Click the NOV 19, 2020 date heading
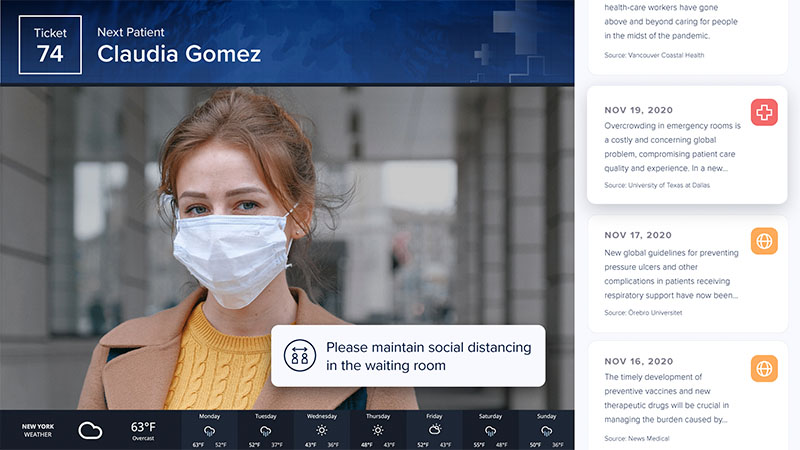This screenshot has height=450, width=800. coord(638,110)
